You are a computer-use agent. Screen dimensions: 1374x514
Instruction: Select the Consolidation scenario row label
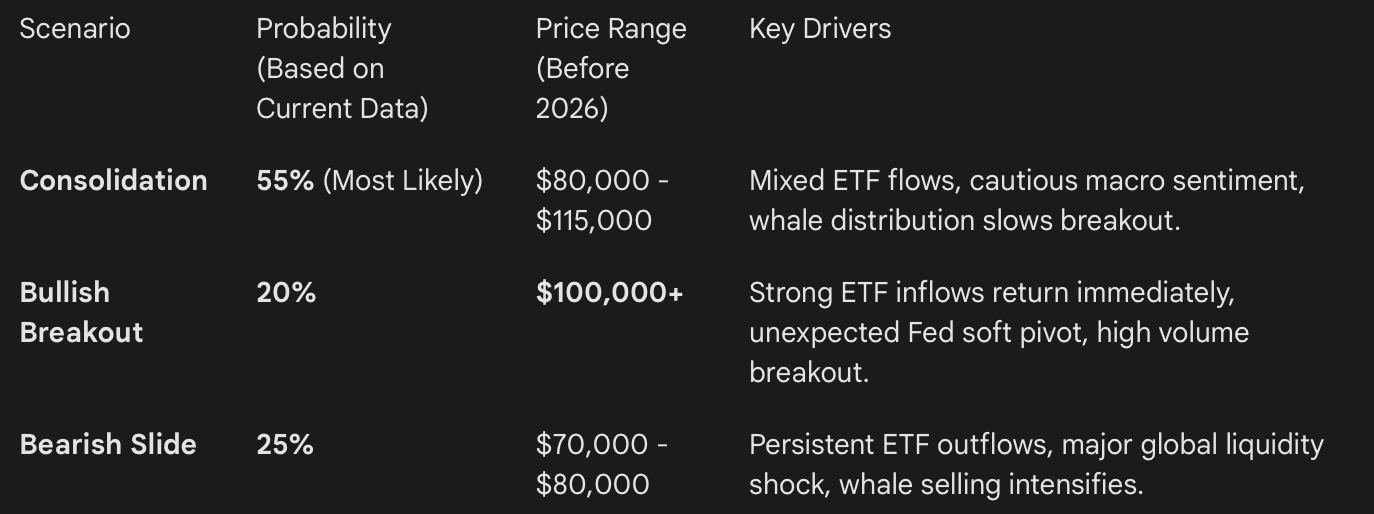point(113,180)
